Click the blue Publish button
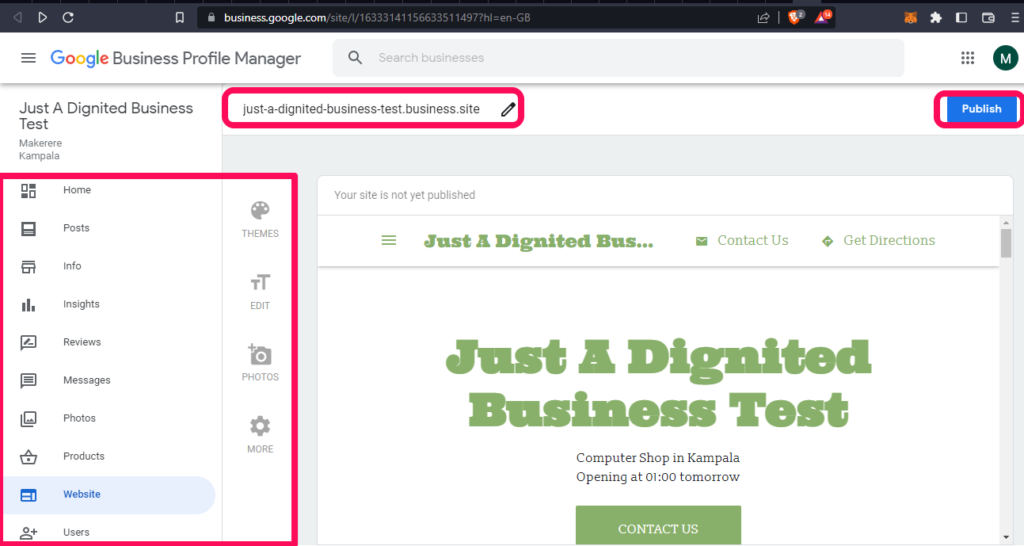The height and width of the screenshot is (546, 1024). pos(981,109)
